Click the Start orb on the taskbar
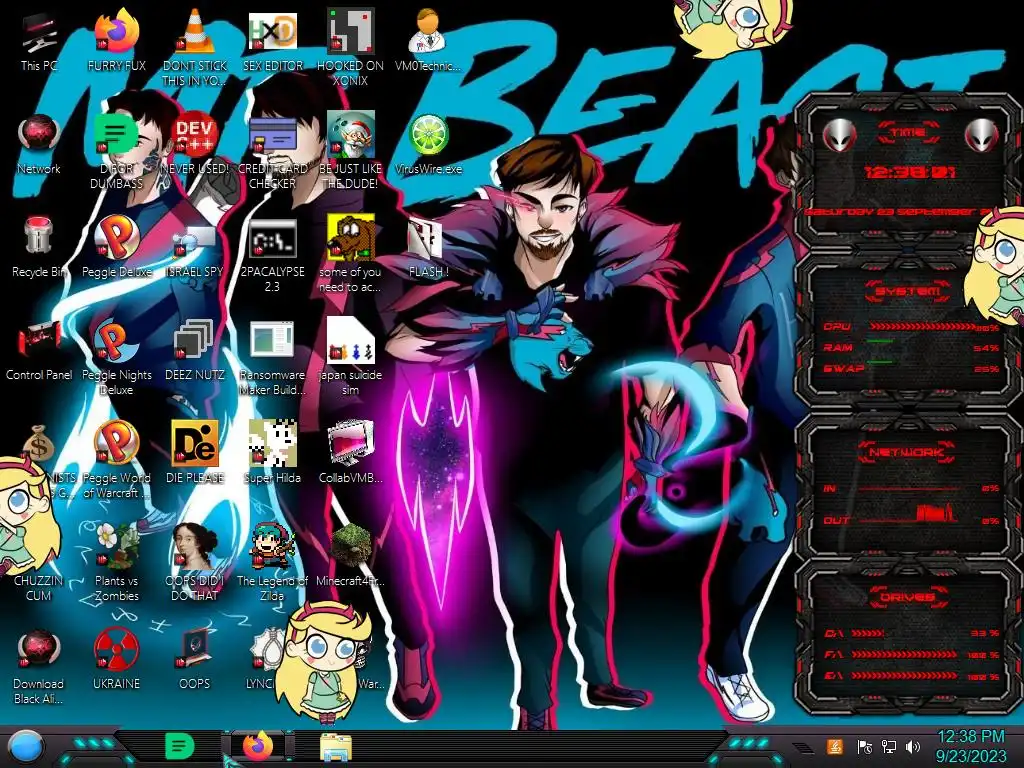 pyautogui.click(x=24, y=748)
